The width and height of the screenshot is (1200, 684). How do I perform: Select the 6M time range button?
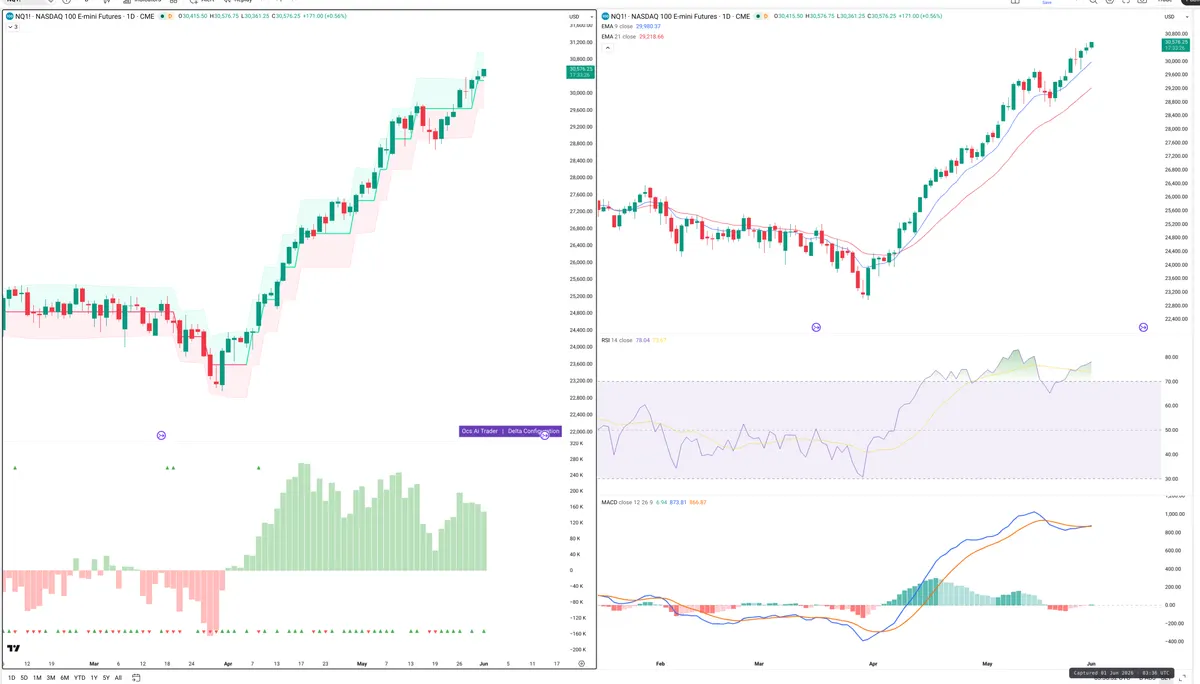point(65,677)
